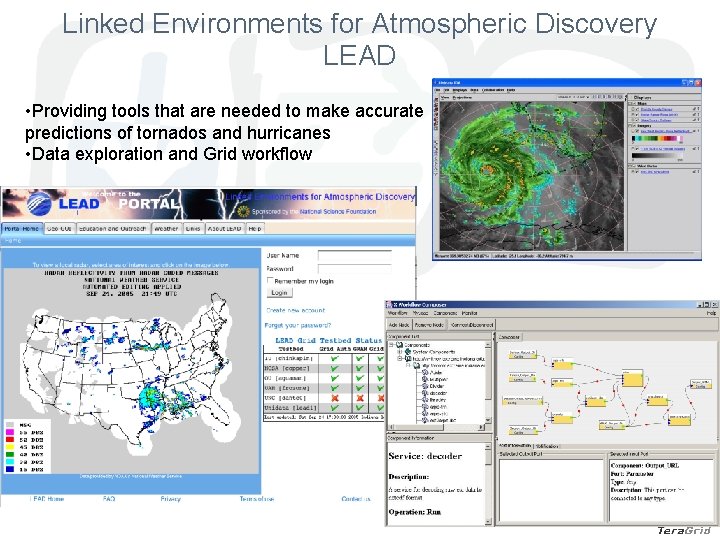
Task: Select the Divider component in the tree
Action: coord(437,386)
